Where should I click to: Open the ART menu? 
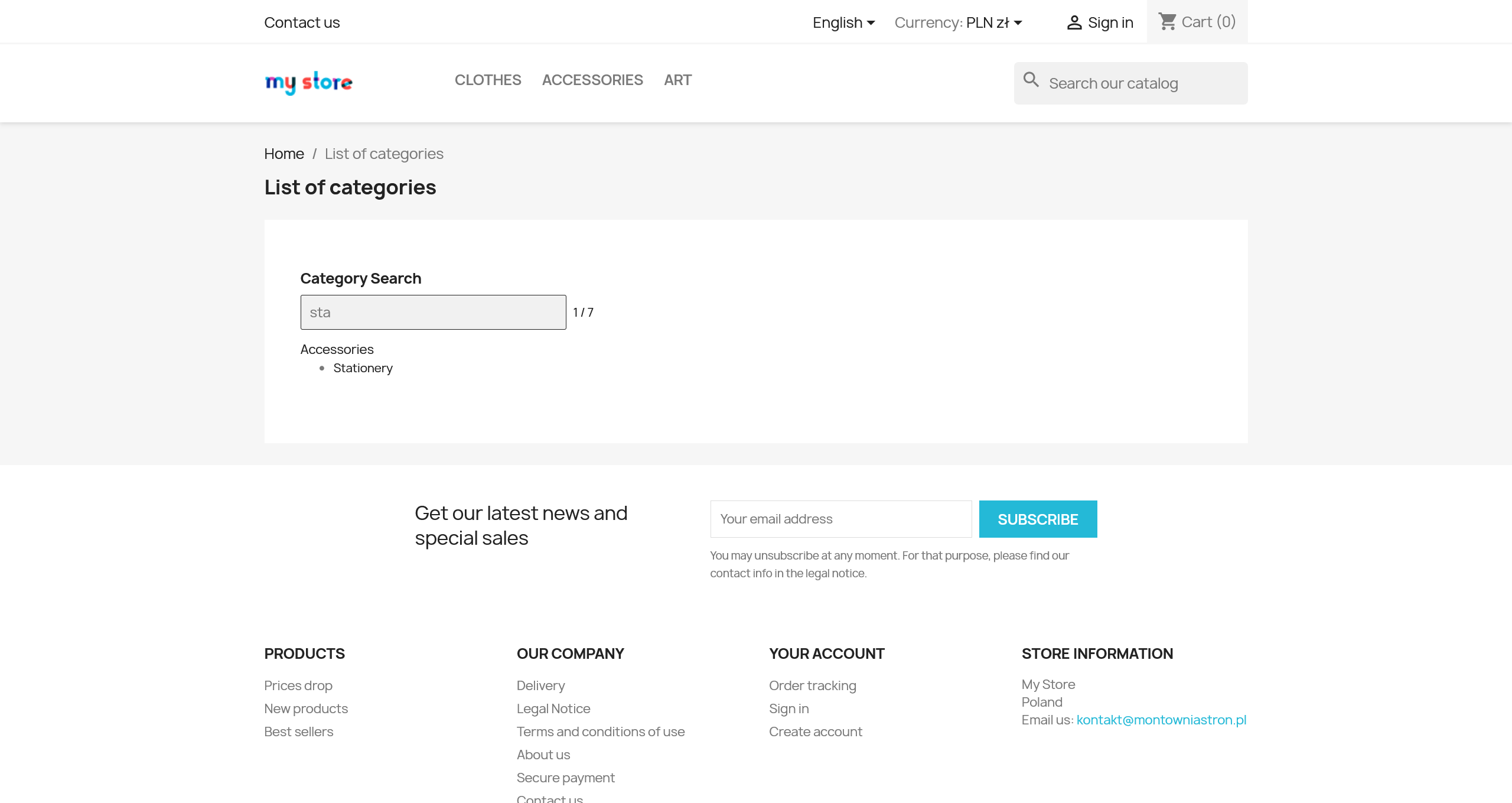click(677, 80)
